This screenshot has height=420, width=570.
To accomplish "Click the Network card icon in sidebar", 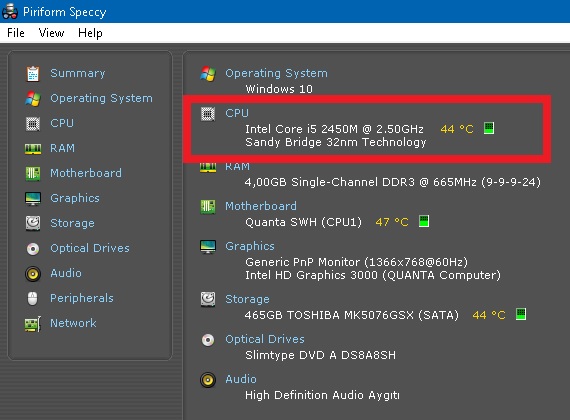I will 33,324.
